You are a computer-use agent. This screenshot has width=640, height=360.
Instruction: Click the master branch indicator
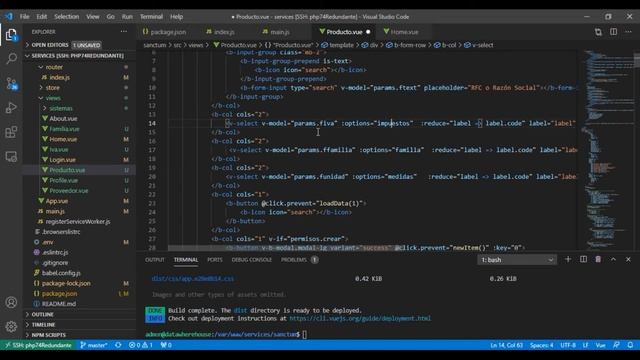94,345
